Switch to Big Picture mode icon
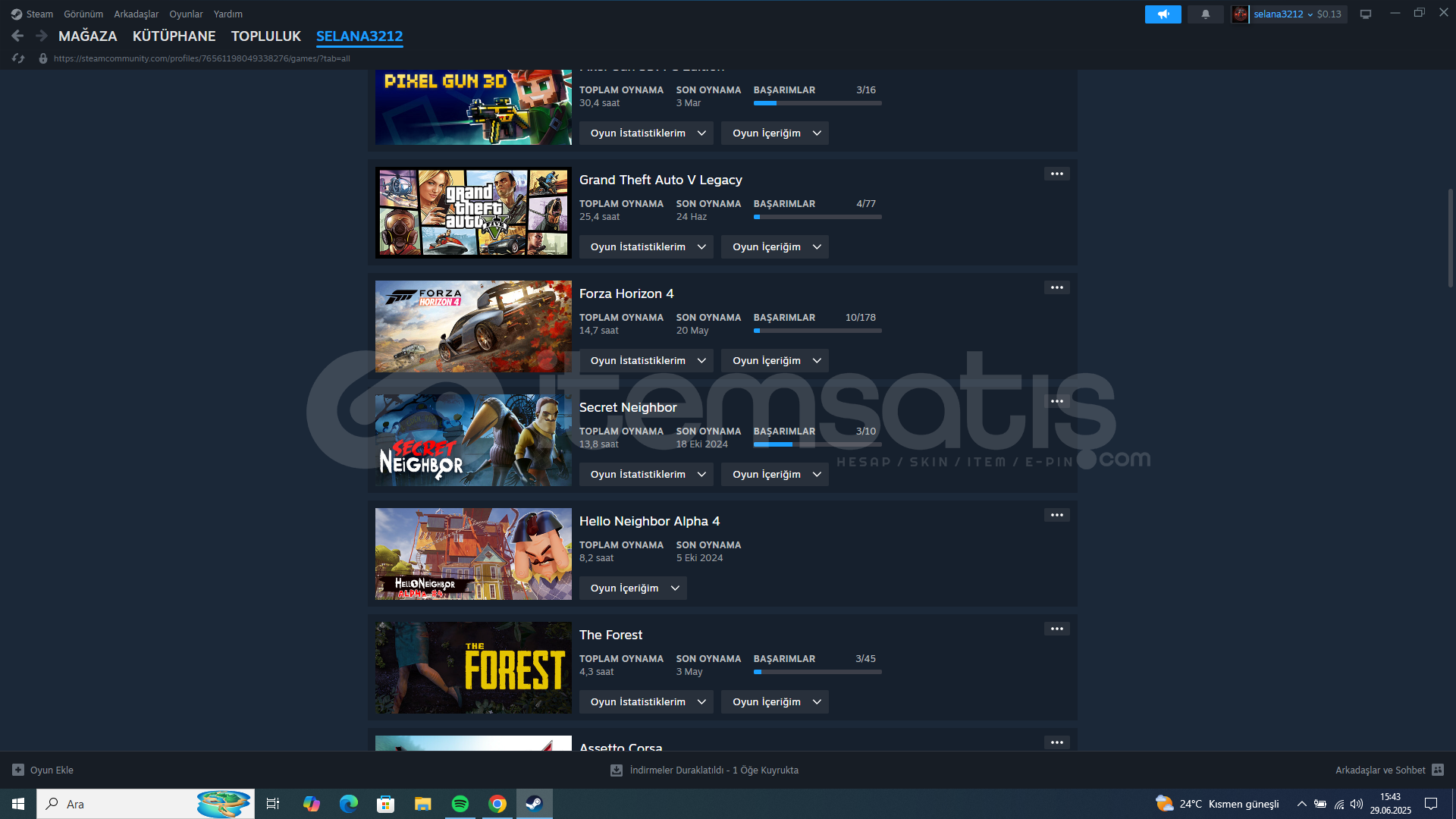 pyautogui.click(x=1366, y=14)
